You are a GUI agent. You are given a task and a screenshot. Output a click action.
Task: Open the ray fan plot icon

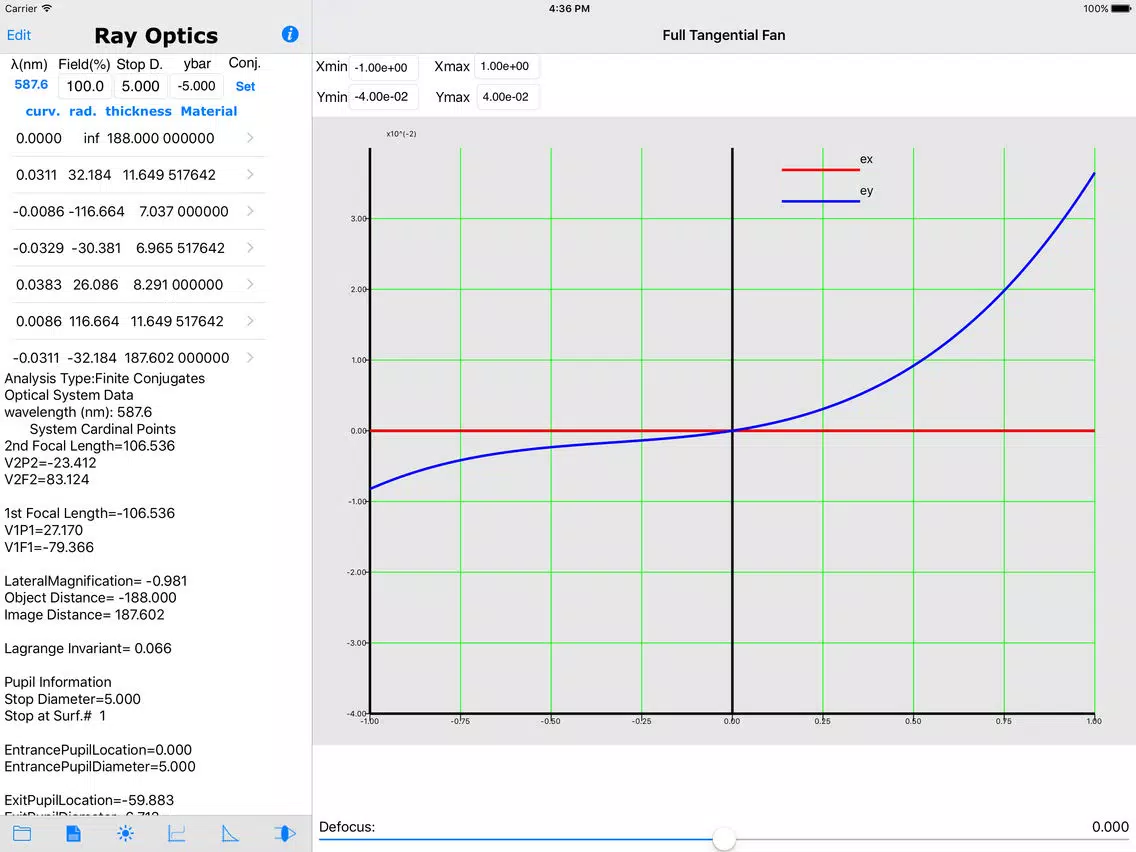(x=177, y=833)
